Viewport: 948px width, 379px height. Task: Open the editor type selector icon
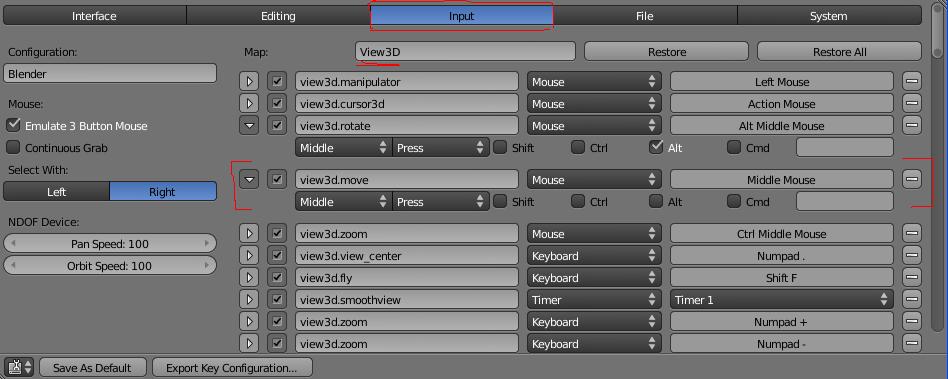(19, 368)
